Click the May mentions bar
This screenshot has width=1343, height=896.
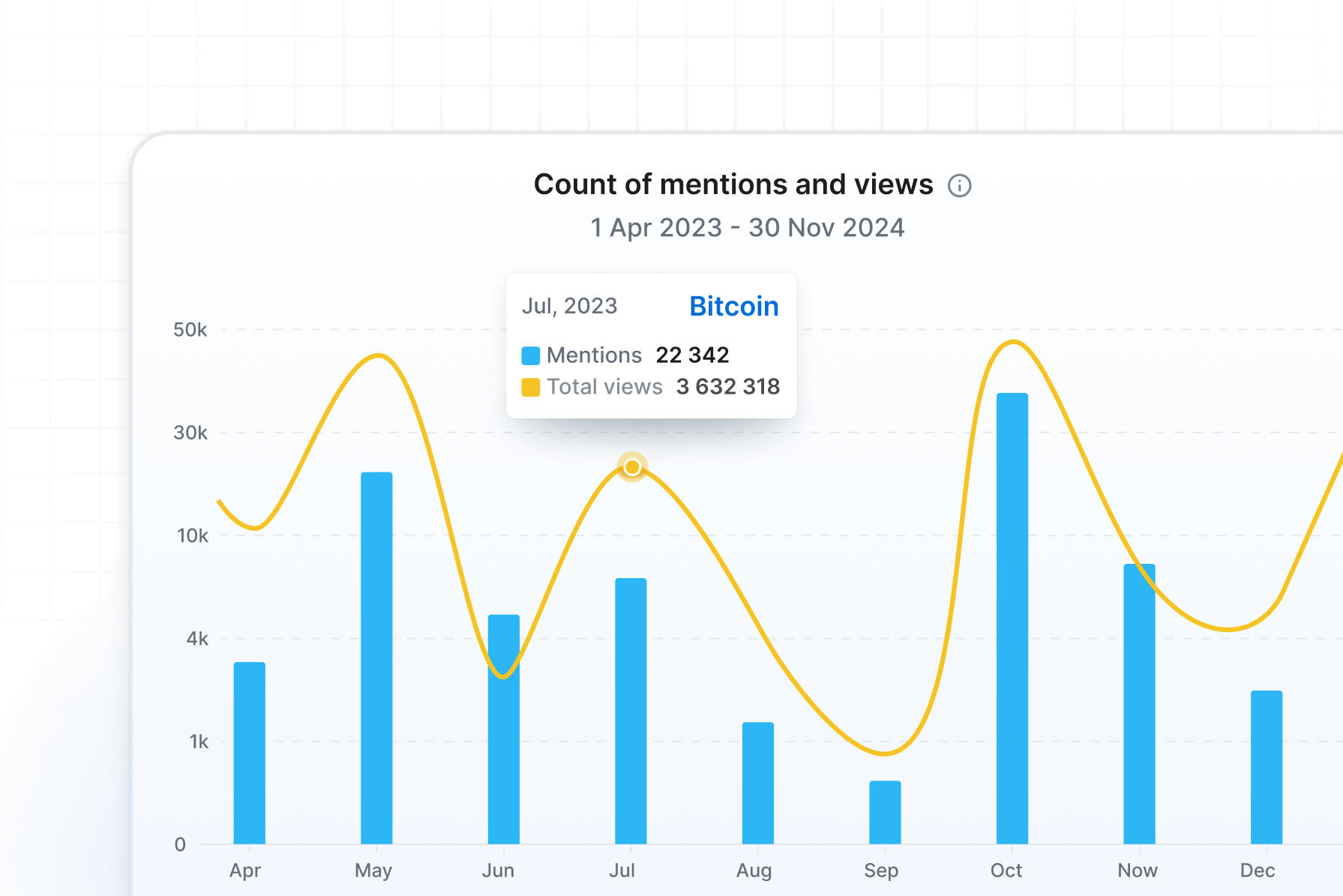coord(376,658)
